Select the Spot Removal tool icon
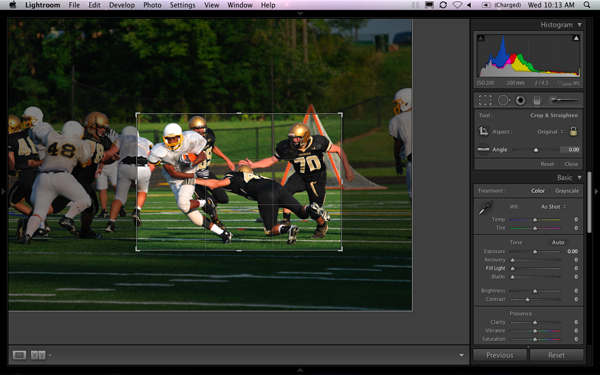 [504, 100]
